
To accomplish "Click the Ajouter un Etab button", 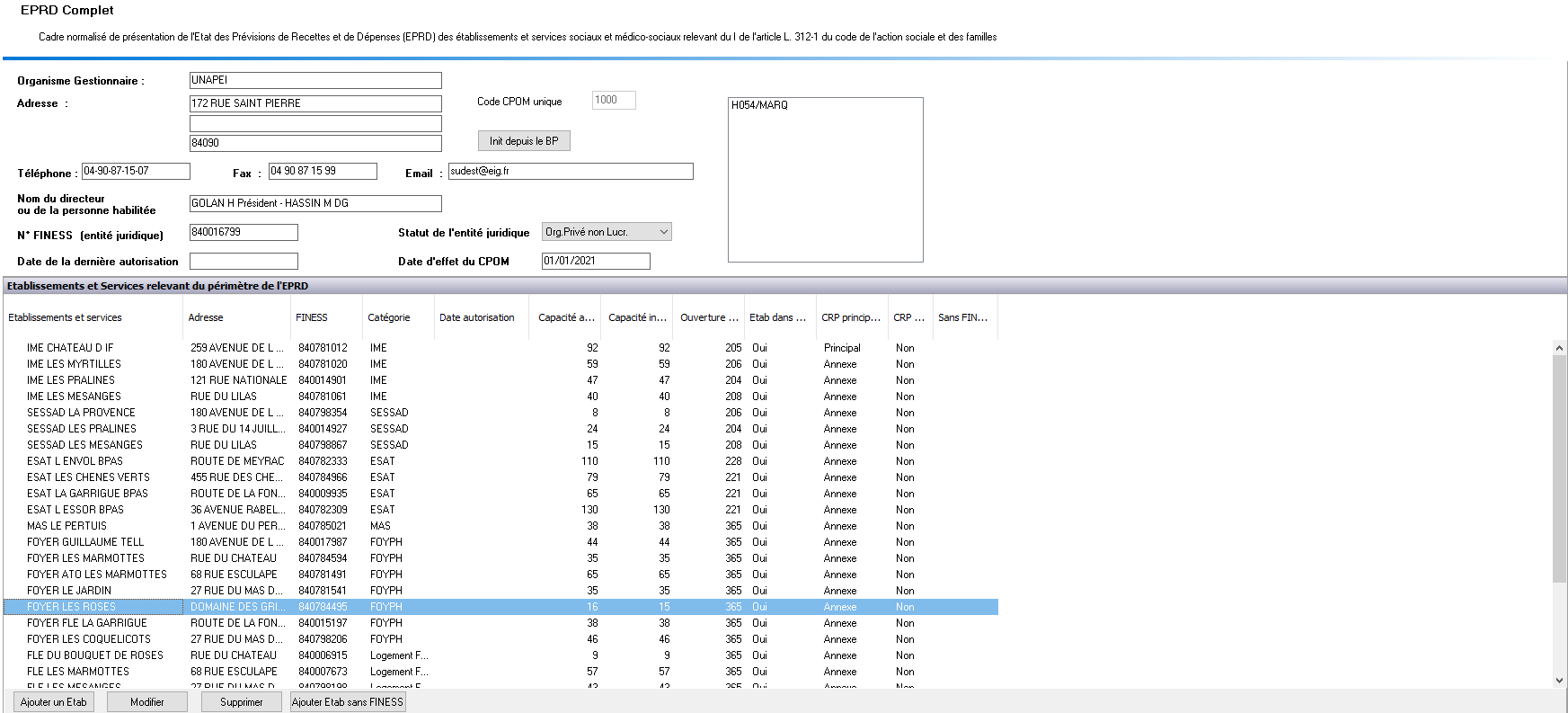I will click(54, 702).
